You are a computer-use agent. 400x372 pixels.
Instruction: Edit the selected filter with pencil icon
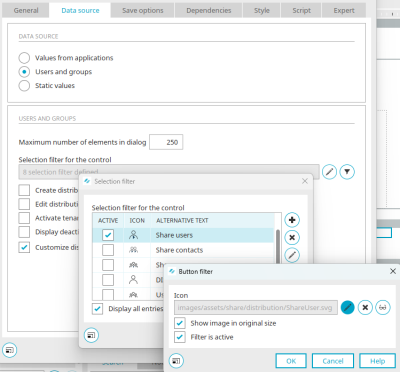point(292,255)
